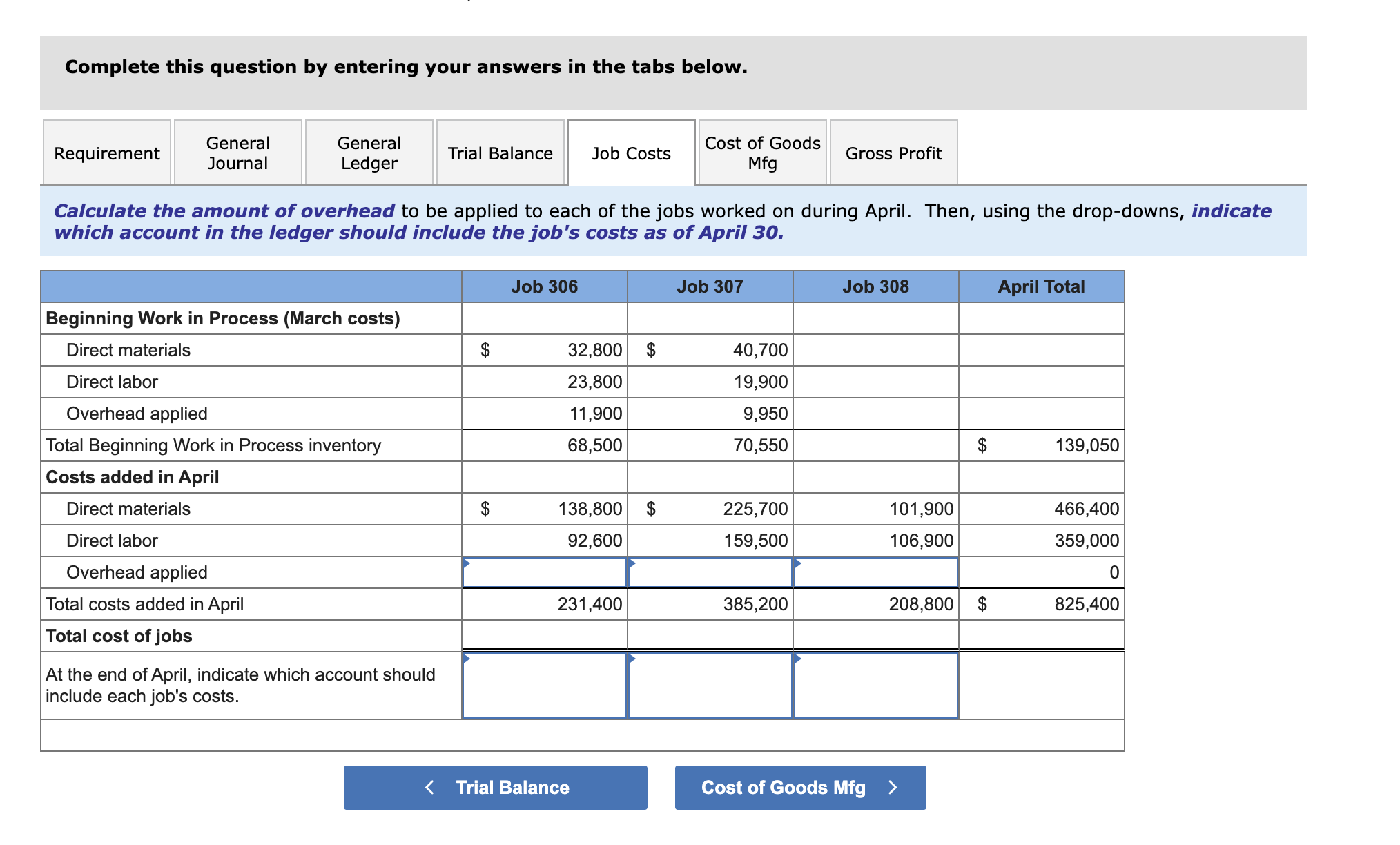The height and width of the screenshot is (845, 1400).
Task: Select the Job Costs tab
Action: (x=631, y=153)
